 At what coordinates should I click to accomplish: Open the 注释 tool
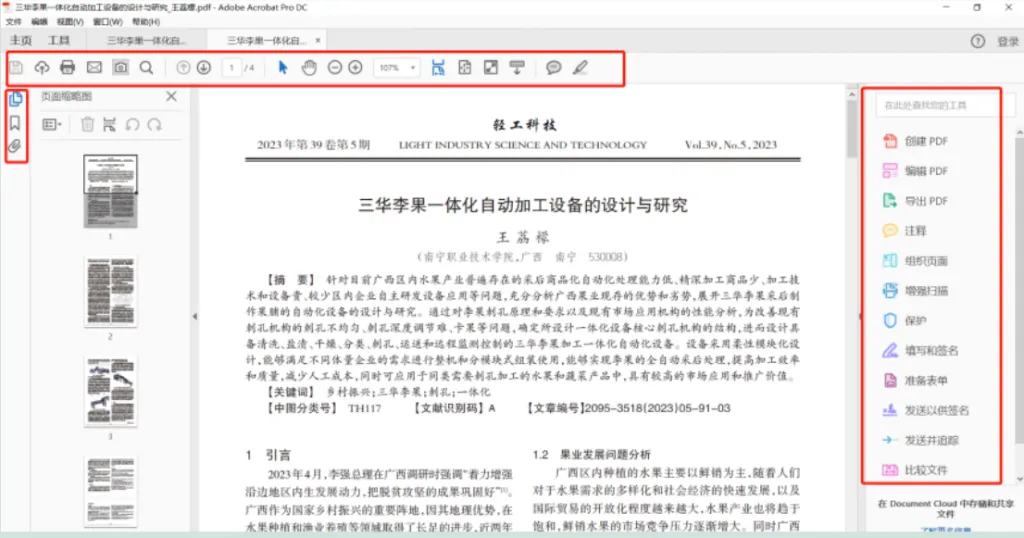coord(904,230)
